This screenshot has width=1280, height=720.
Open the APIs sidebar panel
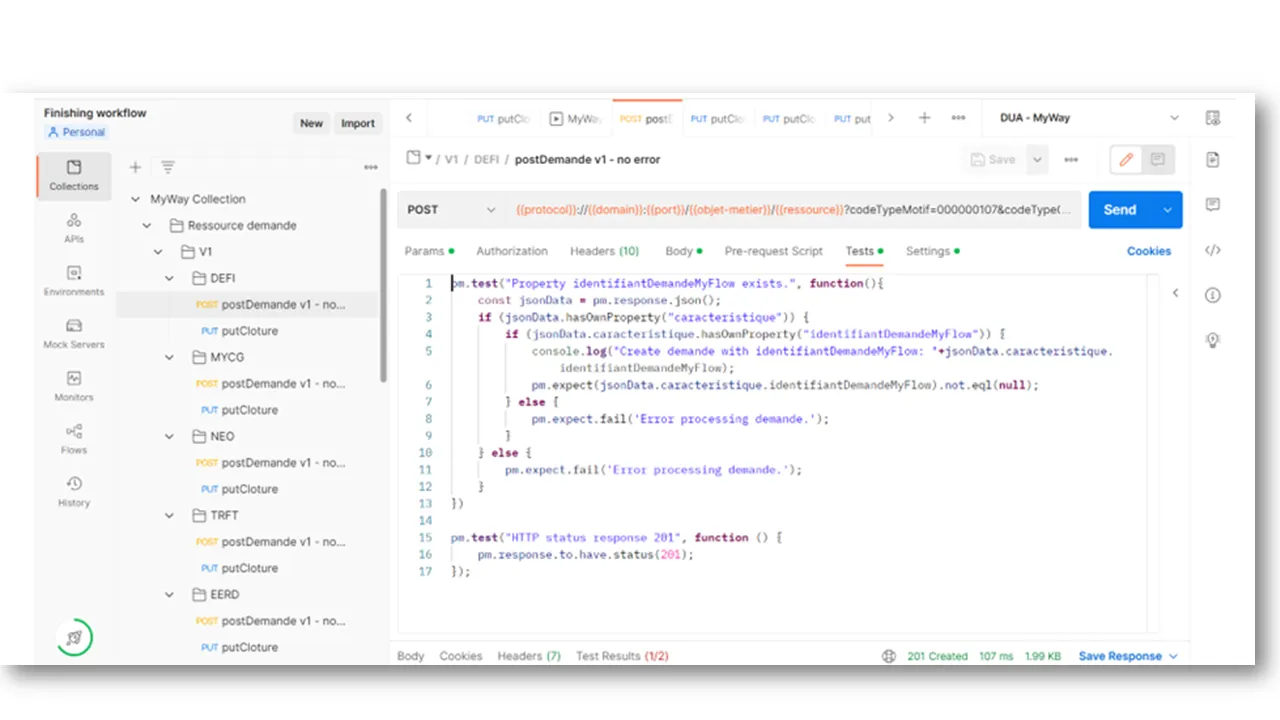pos(73,228)
